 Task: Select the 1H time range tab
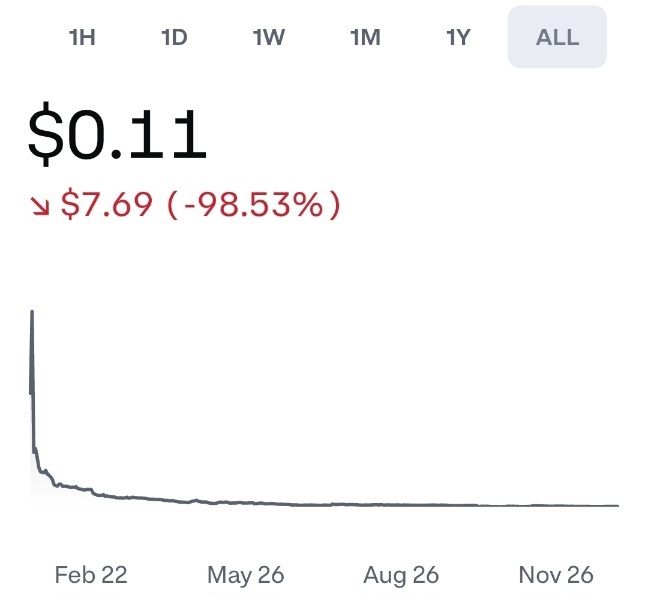point(82,37)
